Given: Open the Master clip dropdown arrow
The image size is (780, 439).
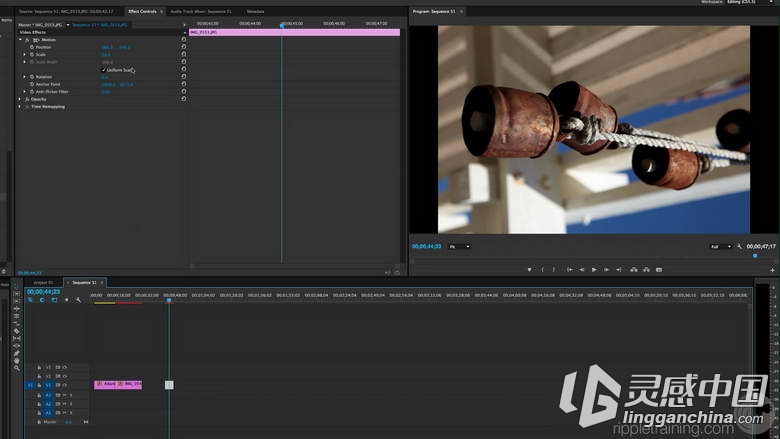Looking at the screenshot, I should 68,25.
